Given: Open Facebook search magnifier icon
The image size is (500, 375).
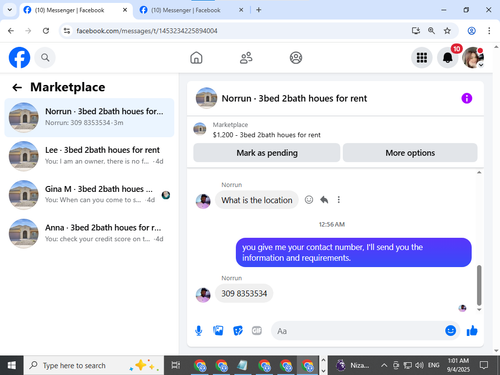Looking at the screenshot, I should tap(45, 58).
